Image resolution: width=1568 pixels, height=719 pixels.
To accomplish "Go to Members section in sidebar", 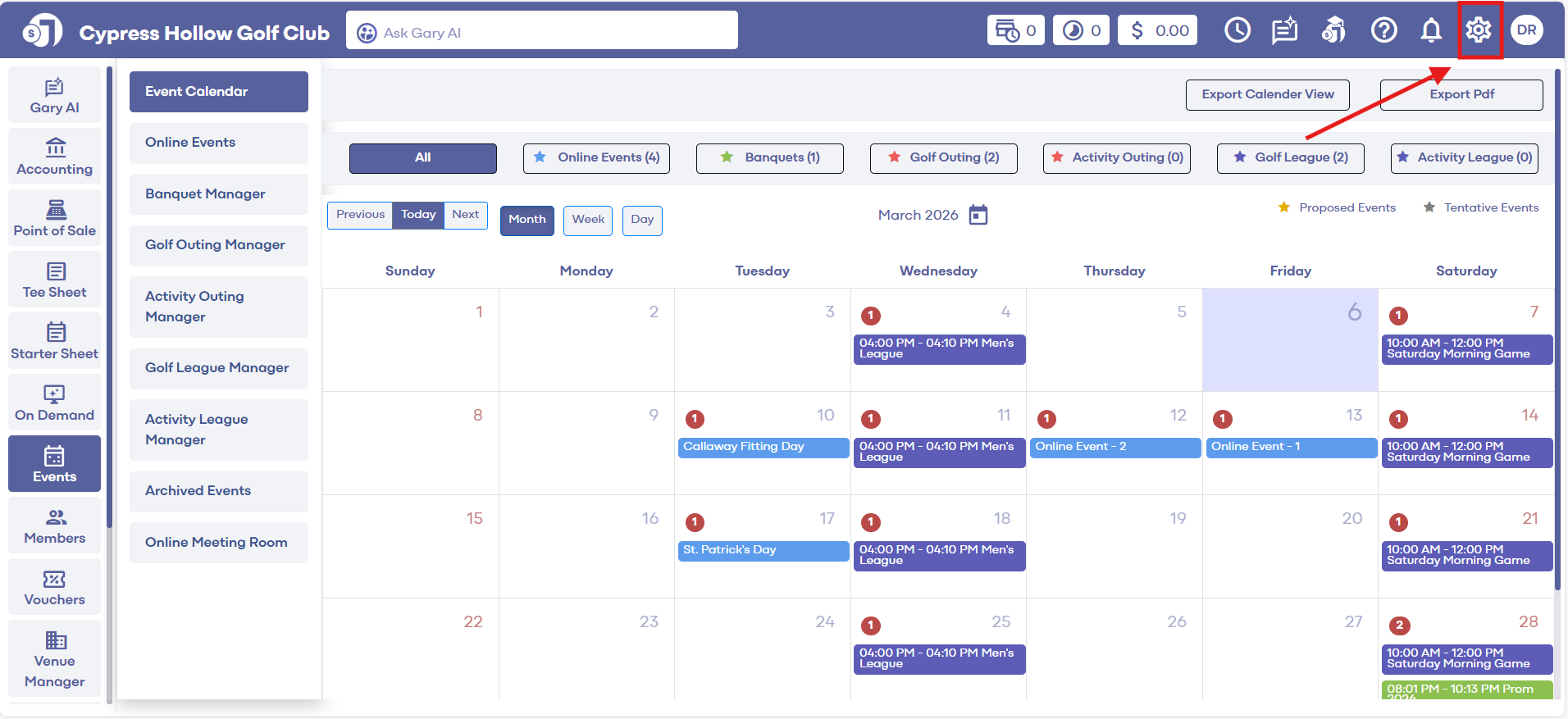I will click(54, 526).
